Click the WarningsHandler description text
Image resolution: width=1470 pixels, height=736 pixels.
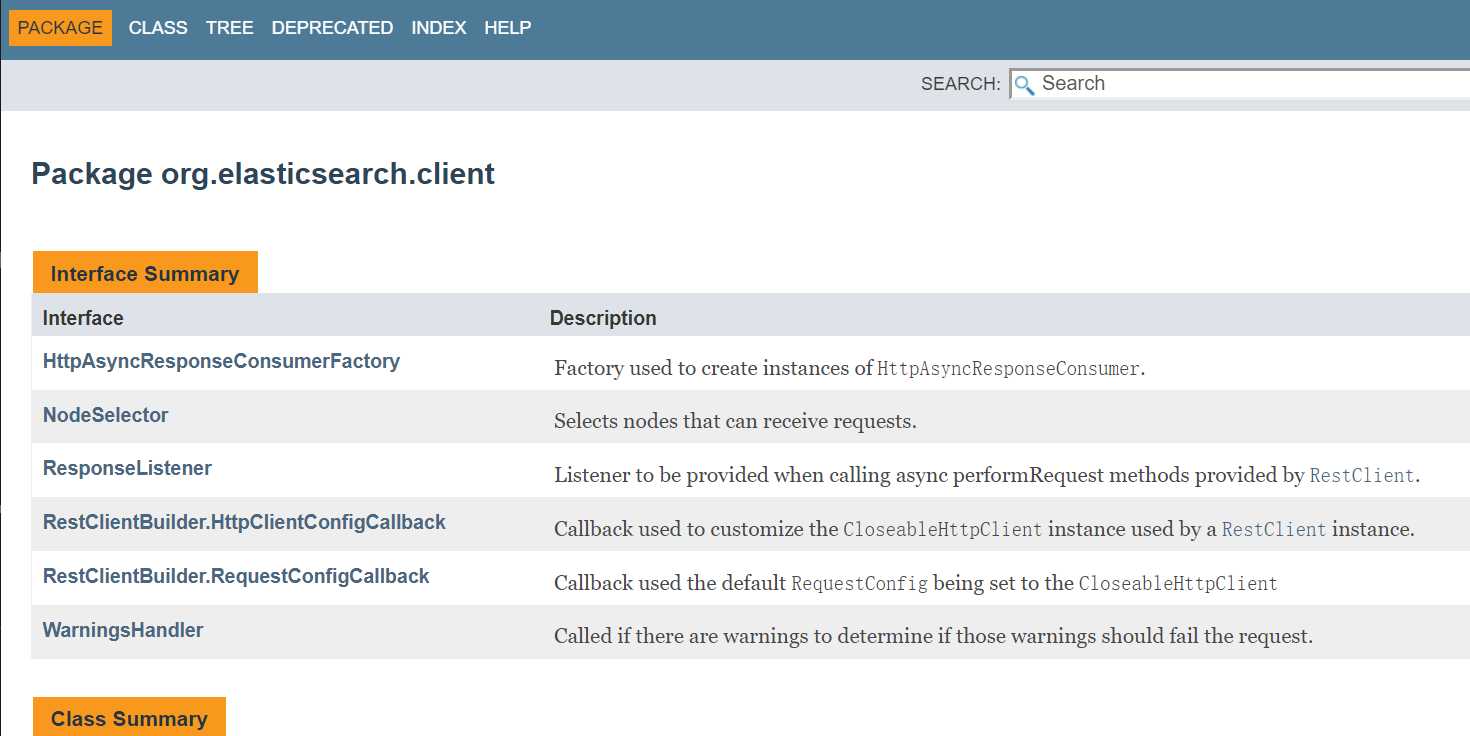[x=933, y=636]
